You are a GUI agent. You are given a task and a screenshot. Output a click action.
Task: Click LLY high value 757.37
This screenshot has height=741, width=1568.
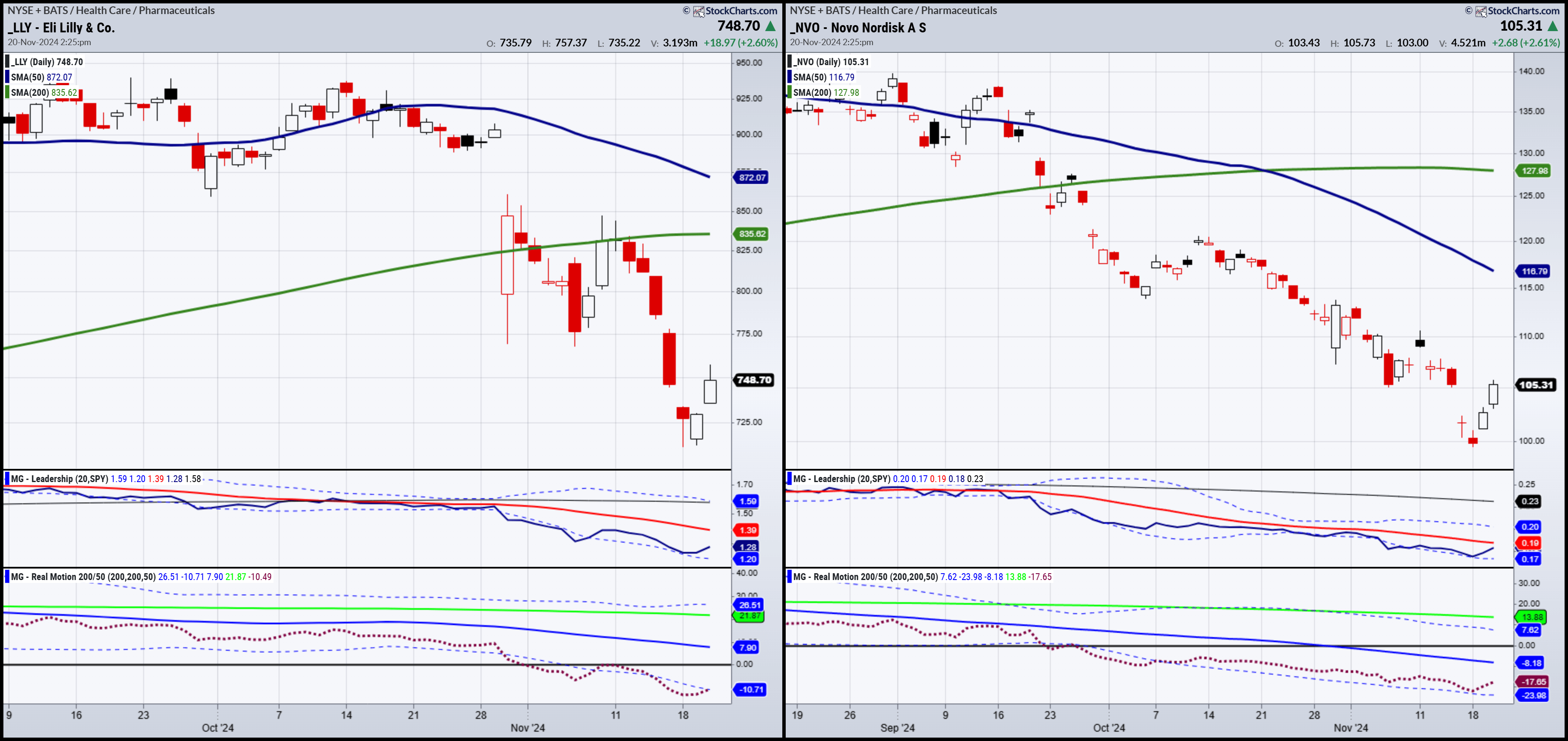(571, 43)
